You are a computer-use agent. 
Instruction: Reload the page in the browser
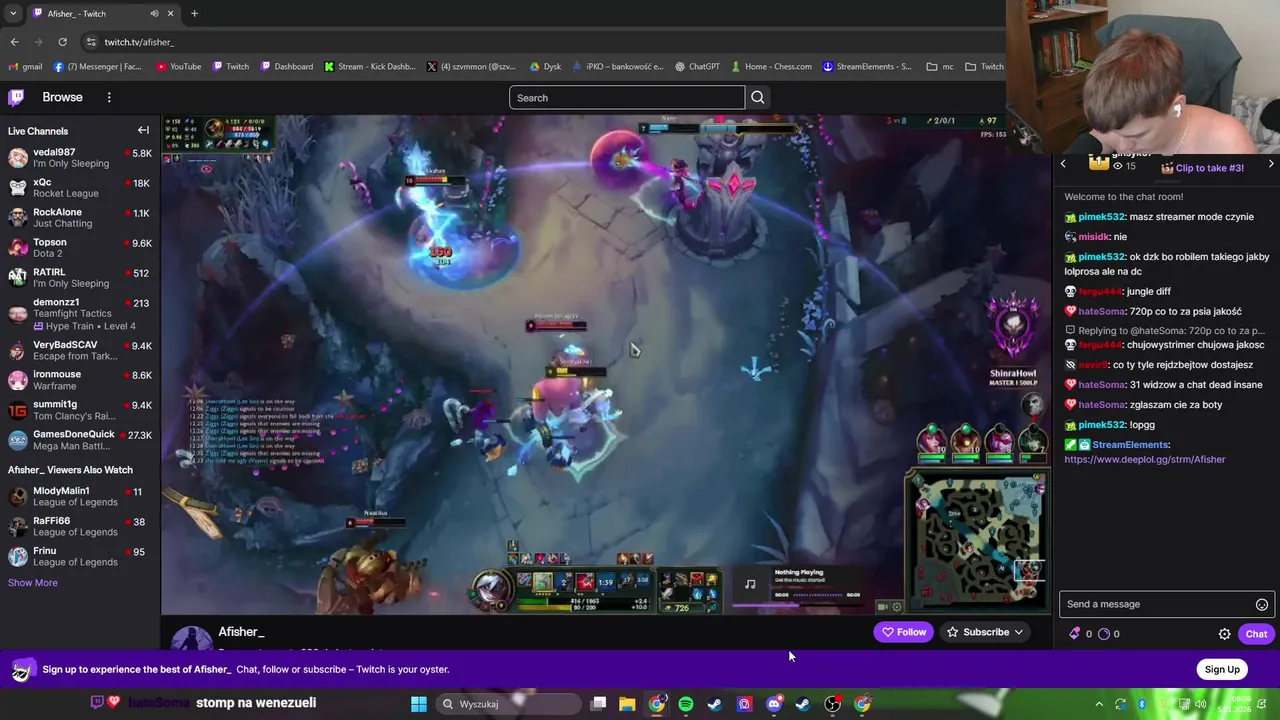[x=62, y=42]
